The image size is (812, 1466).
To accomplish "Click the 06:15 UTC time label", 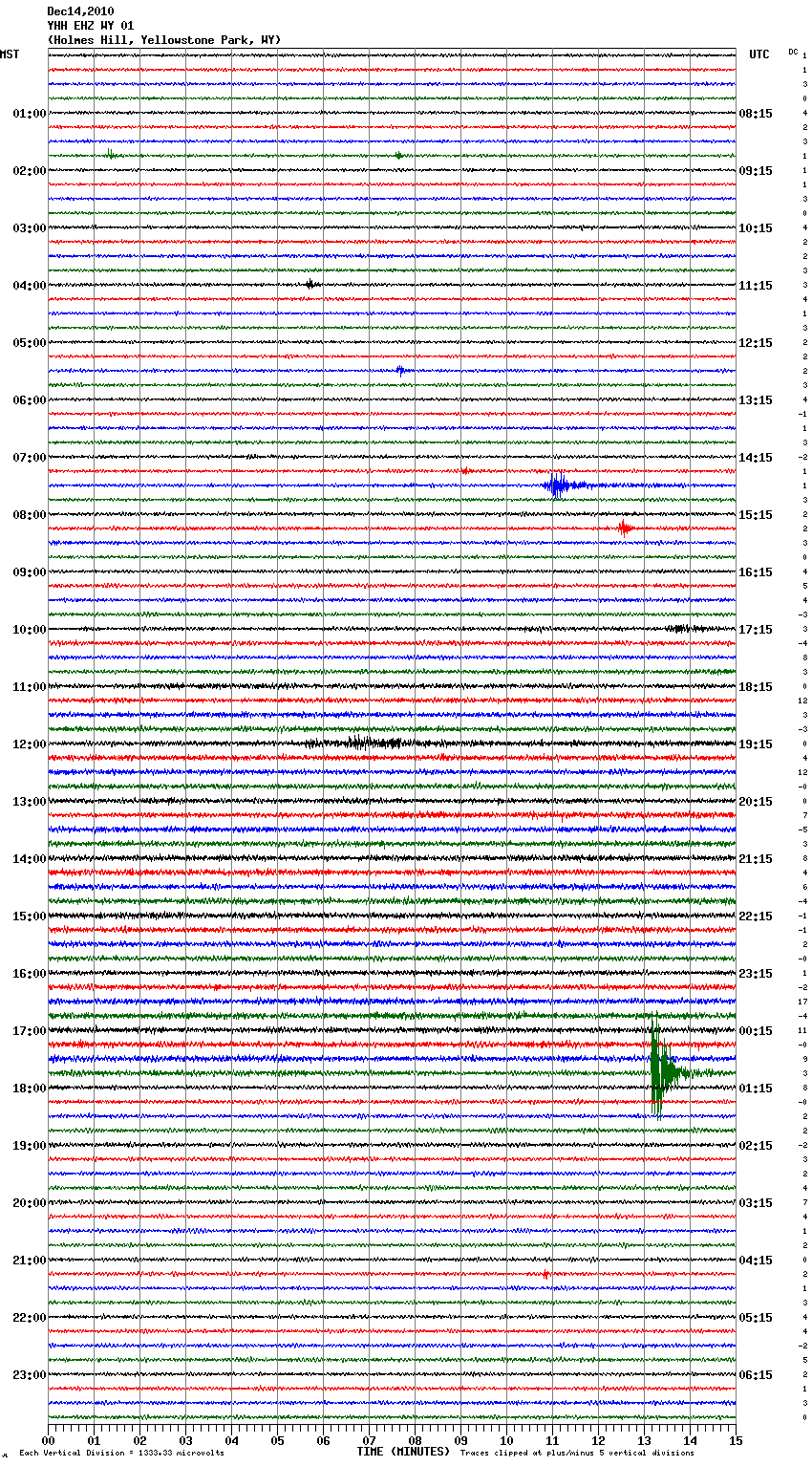I will tap(756, 1375).
